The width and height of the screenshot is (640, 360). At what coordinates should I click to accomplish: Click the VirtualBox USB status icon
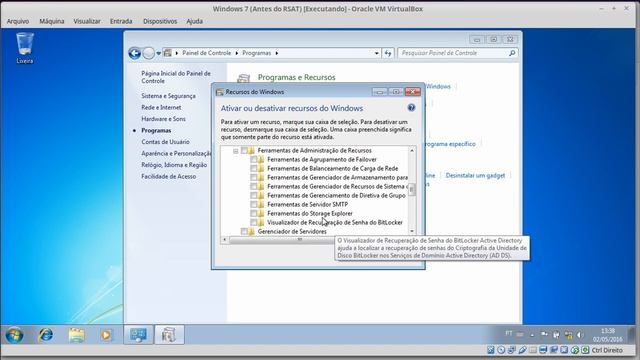[x=522, y=350]
